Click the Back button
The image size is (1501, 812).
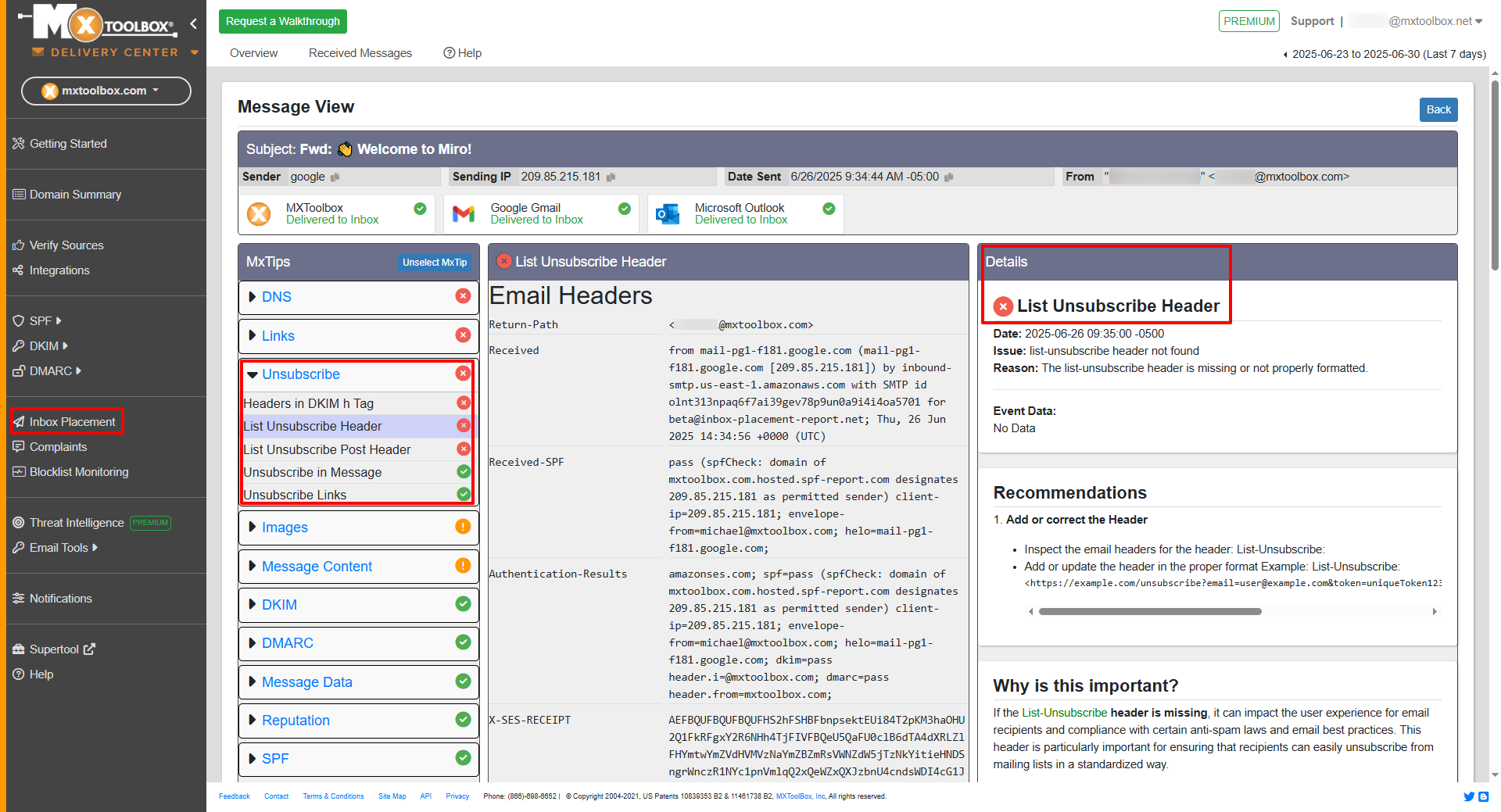(1438, 109)
